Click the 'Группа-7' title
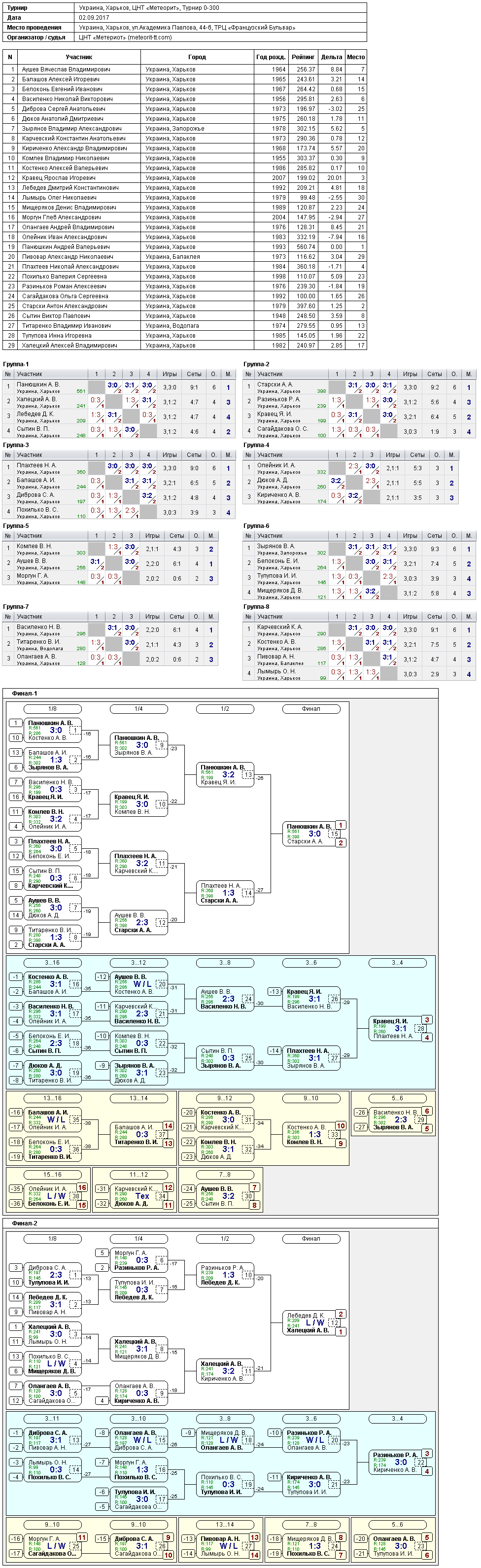 click(x=16, y=607)
